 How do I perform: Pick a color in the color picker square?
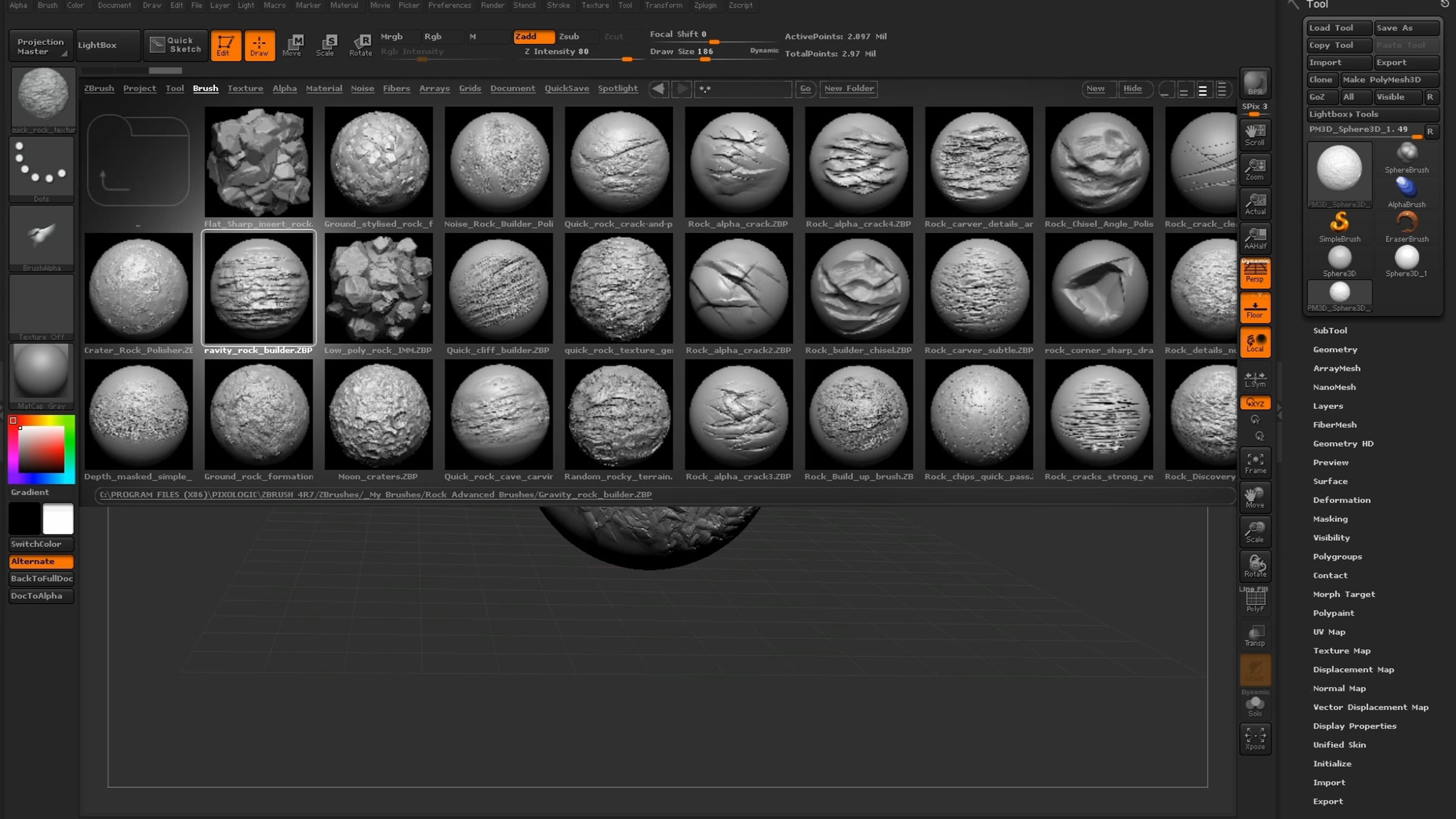tap(41, 449)
